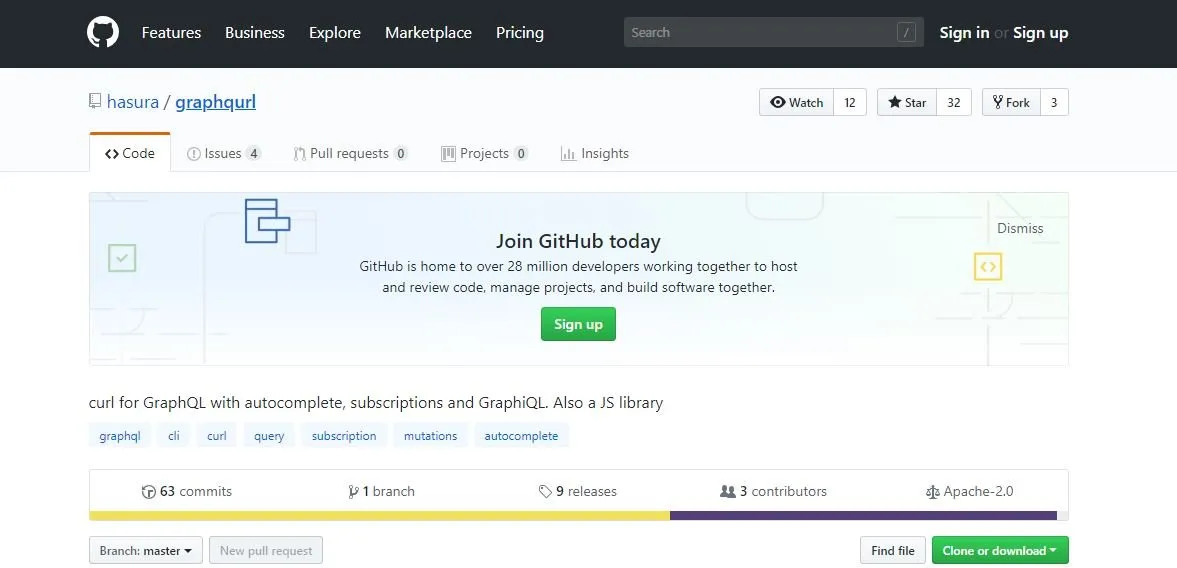This screenshot has height=568, width=1177.
Task: Switch to the Pull requests tab
Action: point(350,153)
